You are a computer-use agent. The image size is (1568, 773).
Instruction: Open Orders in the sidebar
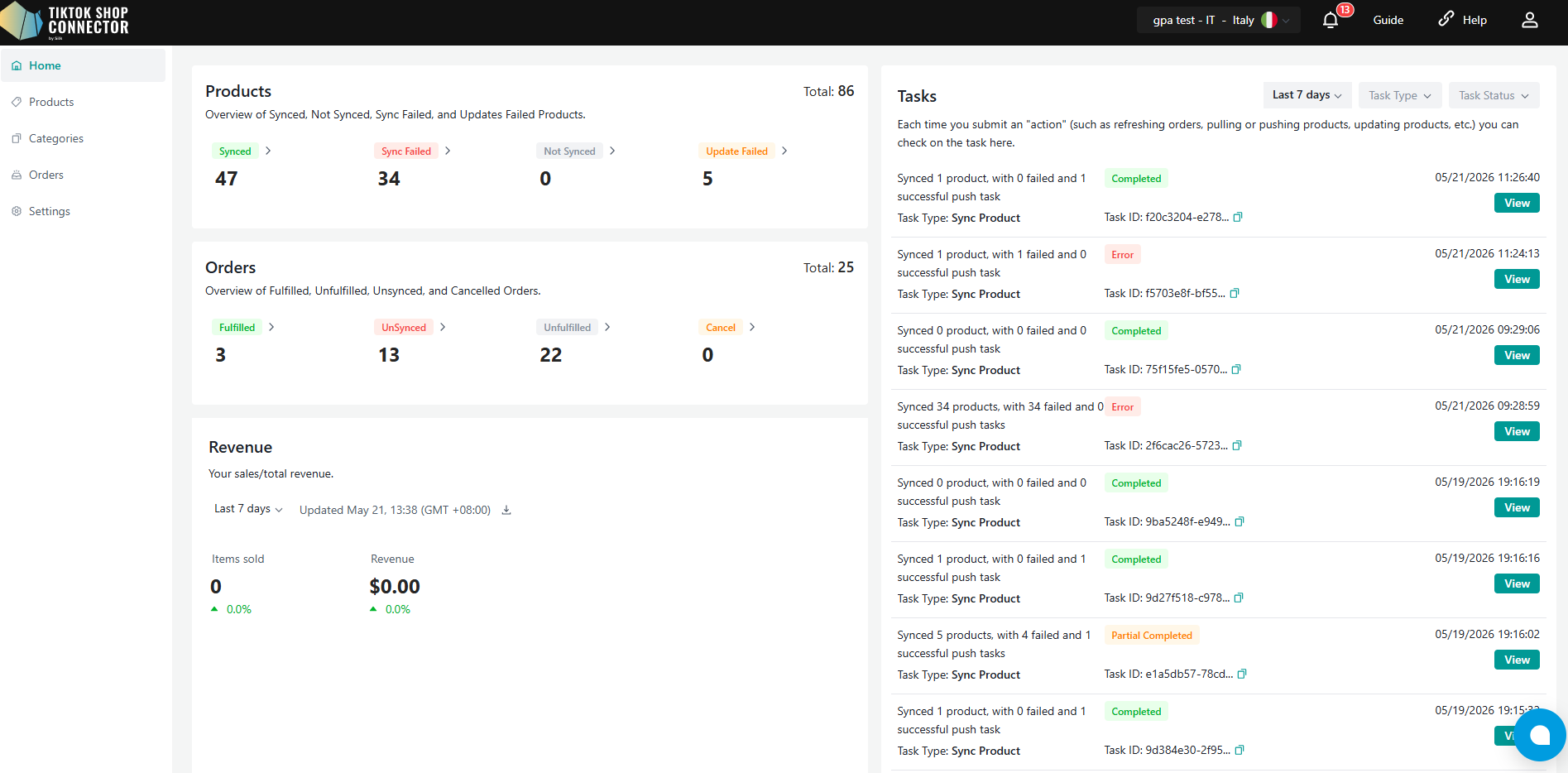point(83,175)
